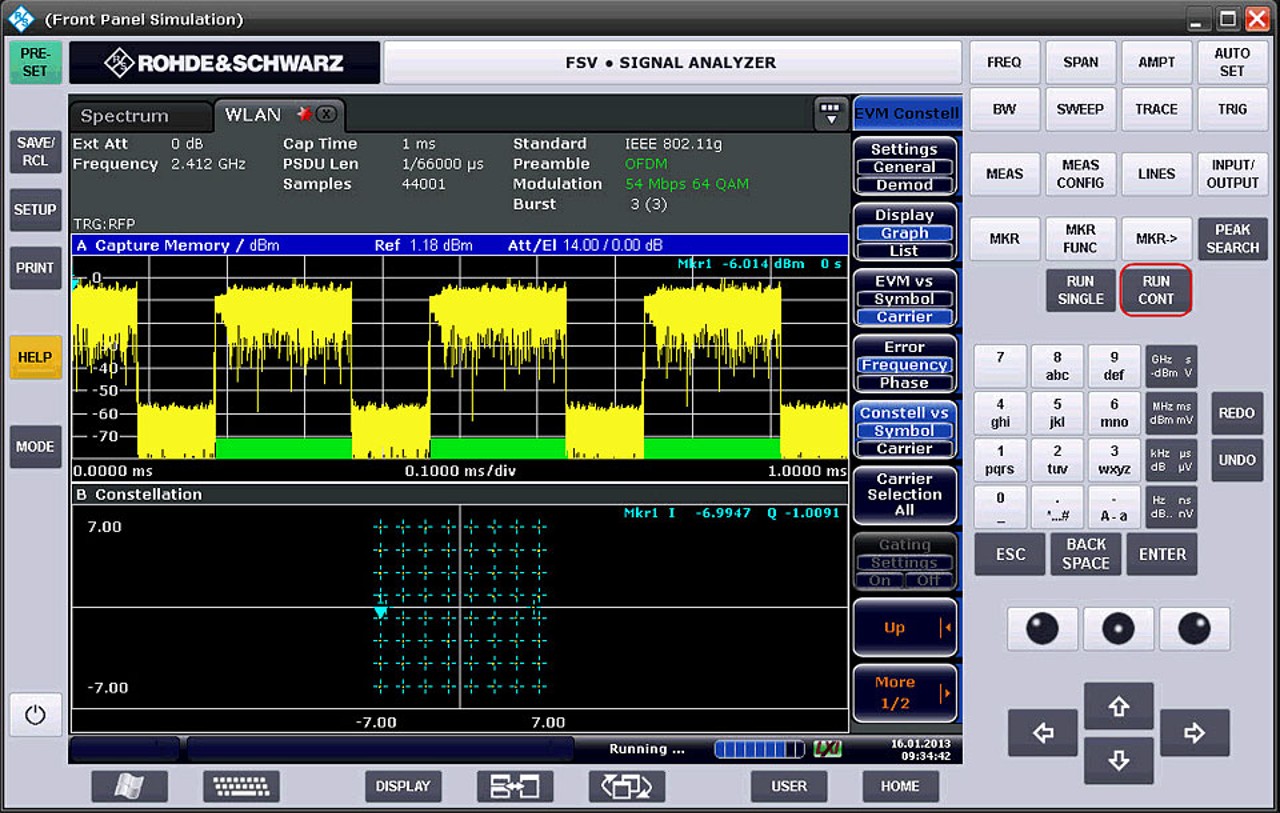Click the PEAK SEARCH key

point(1232,239)
